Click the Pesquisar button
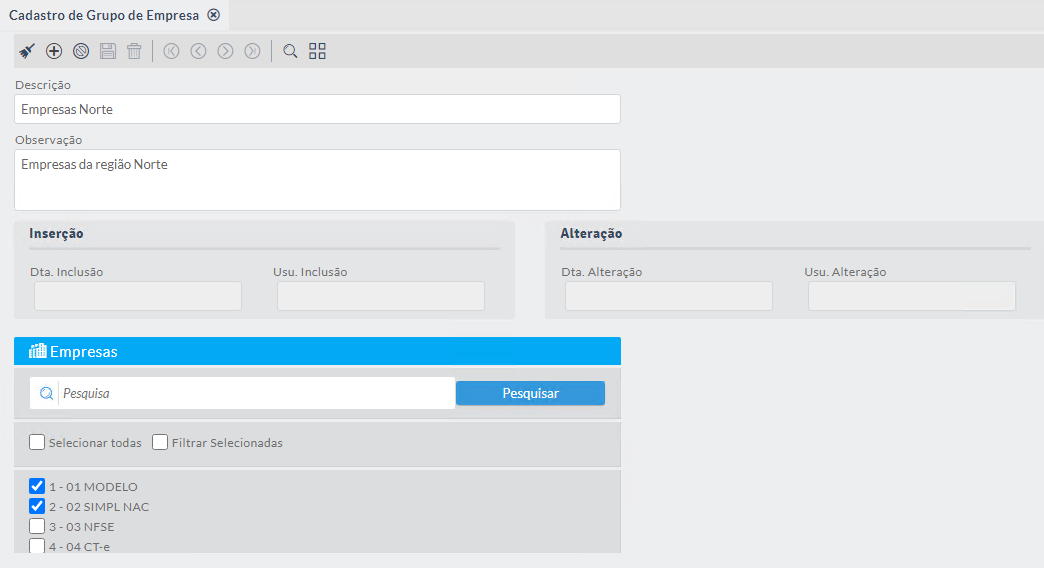This screenshot has height=568, width=1044. tap(531, 394)
